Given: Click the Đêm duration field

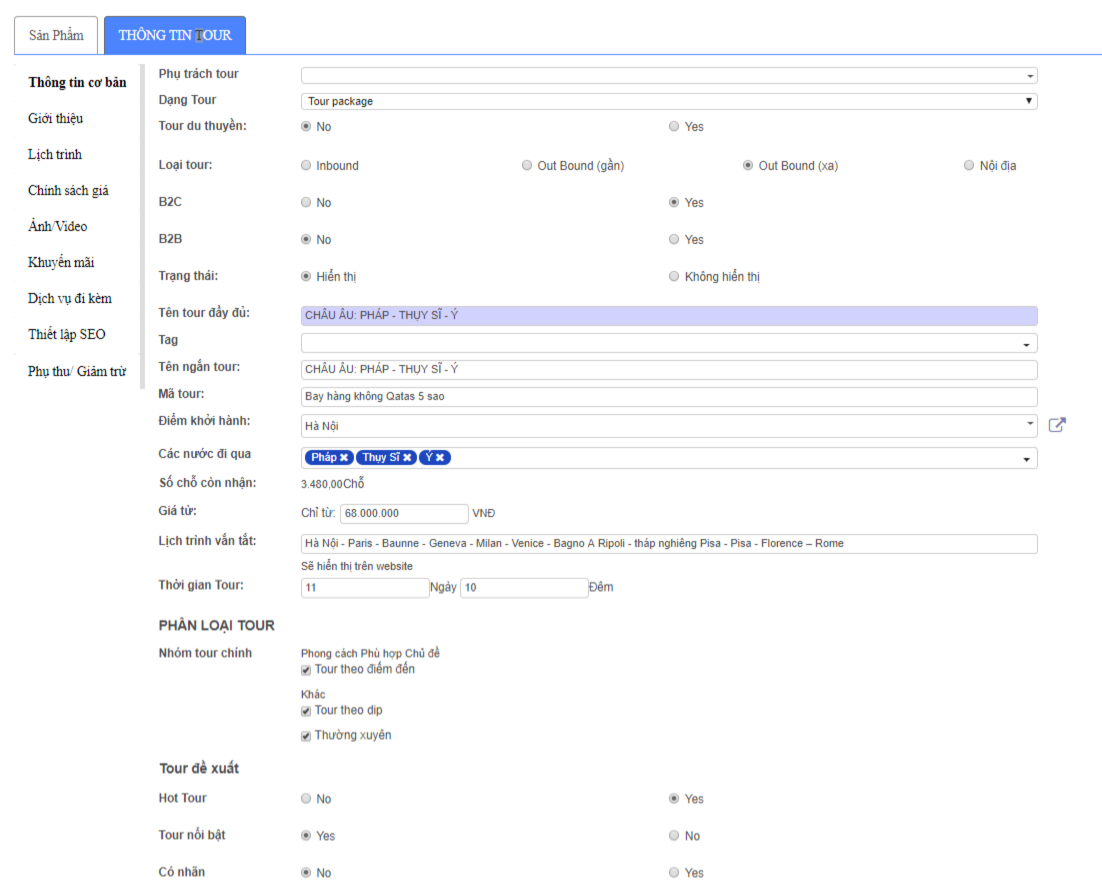Looking at the screenshot, I should pos(524,587).
